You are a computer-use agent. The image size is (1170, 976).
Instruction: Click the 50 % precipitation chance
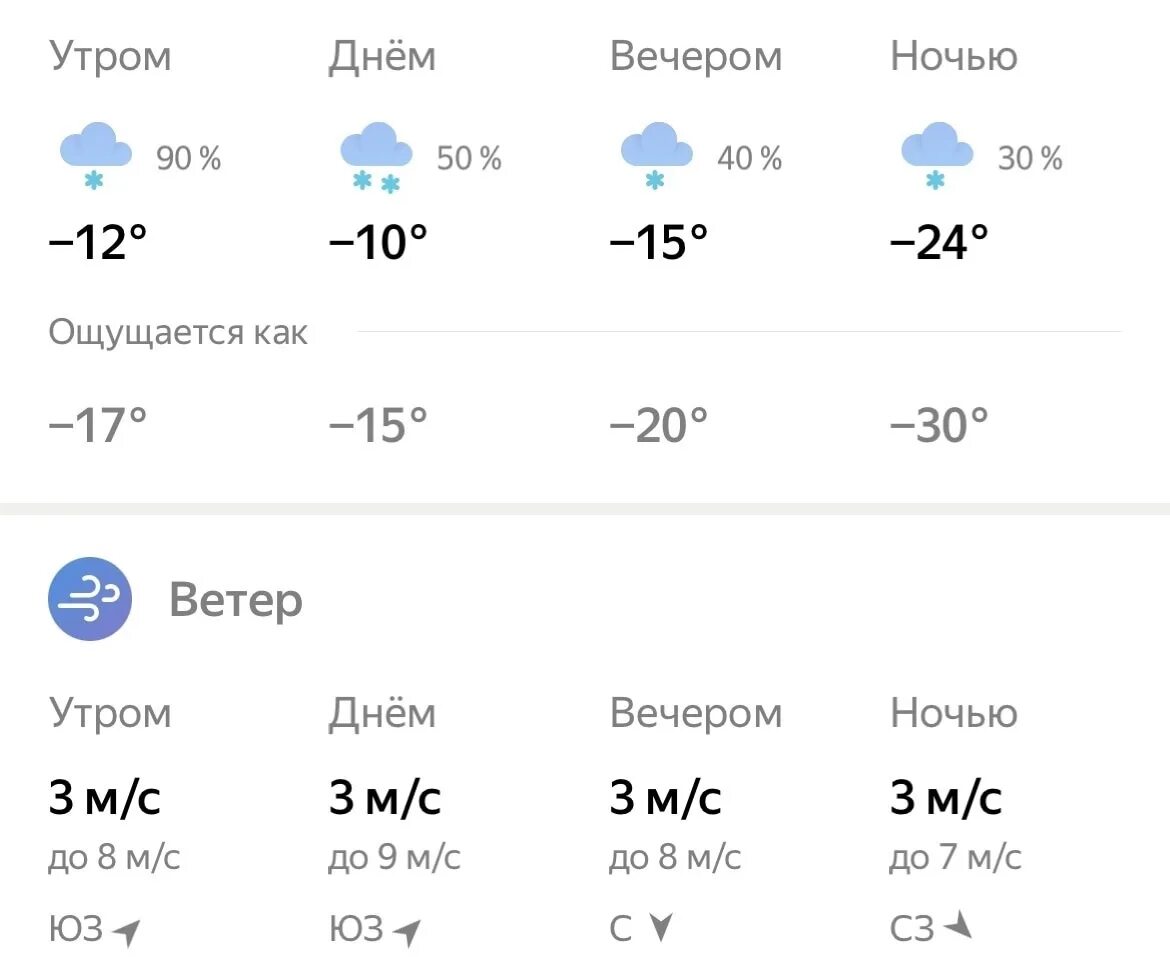469,158
